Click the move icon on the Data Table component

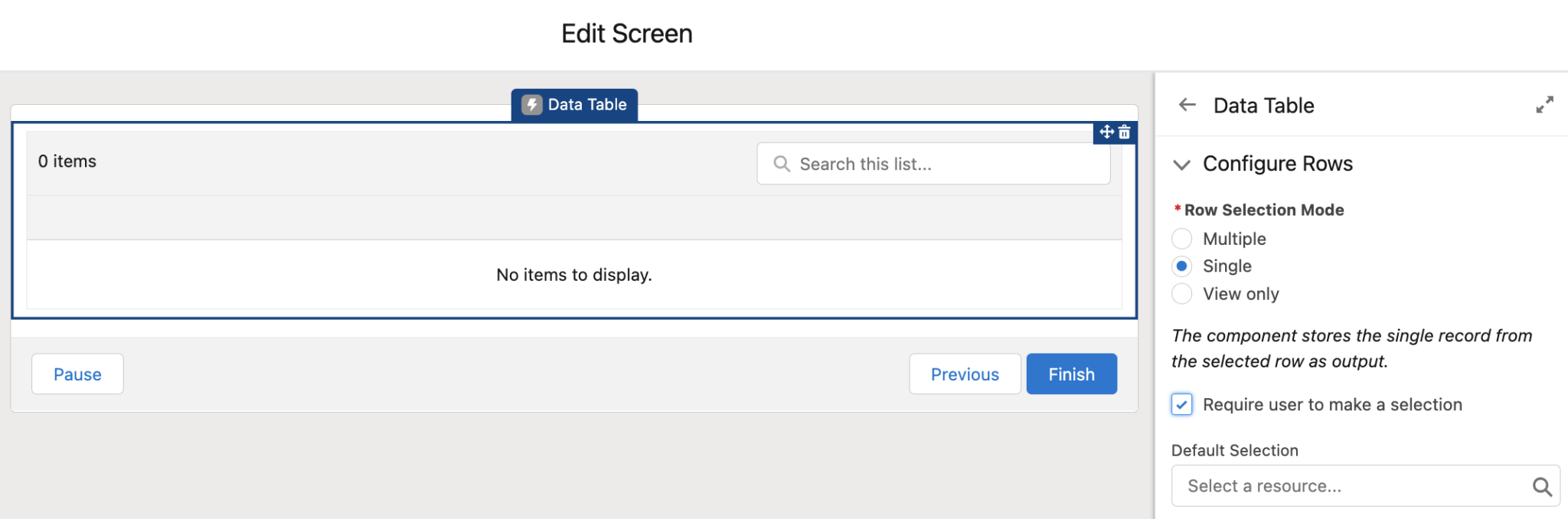click(1106, 132)
